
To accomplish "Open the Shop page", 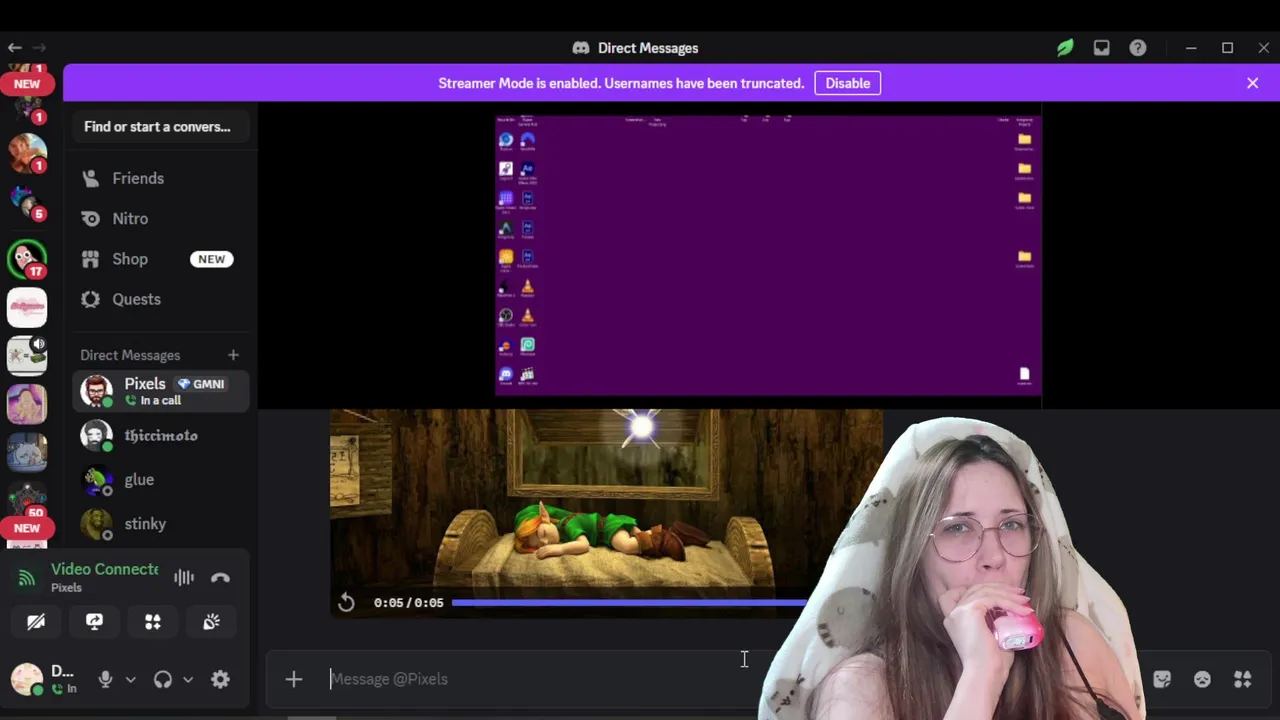I will click(x=160, y=259).
